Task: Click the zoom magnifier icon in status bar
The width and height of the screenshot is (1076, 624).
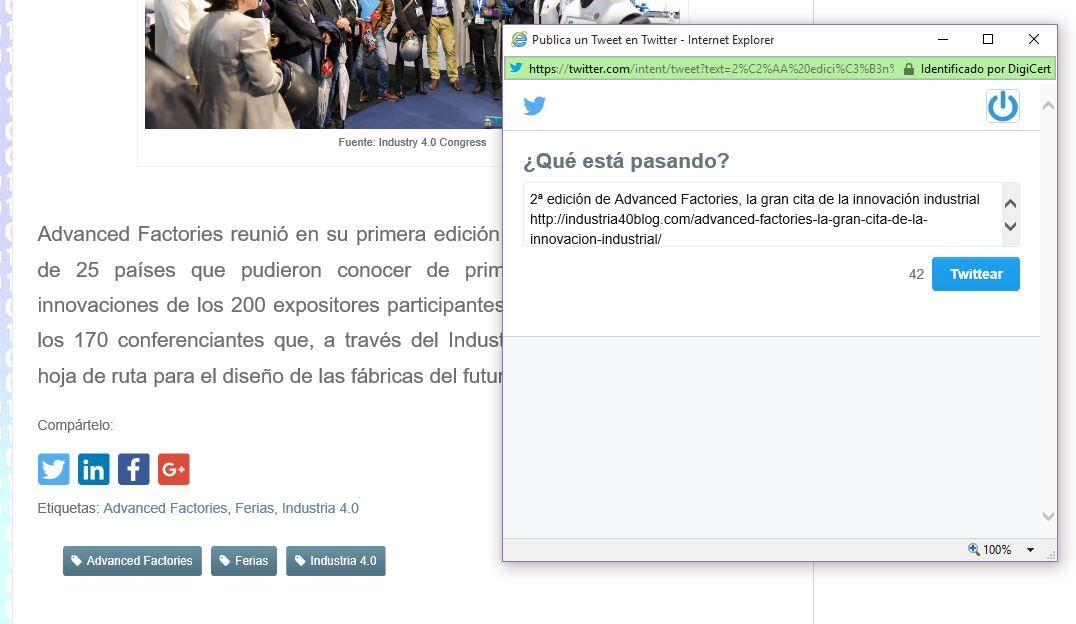Action: (973, 549)
